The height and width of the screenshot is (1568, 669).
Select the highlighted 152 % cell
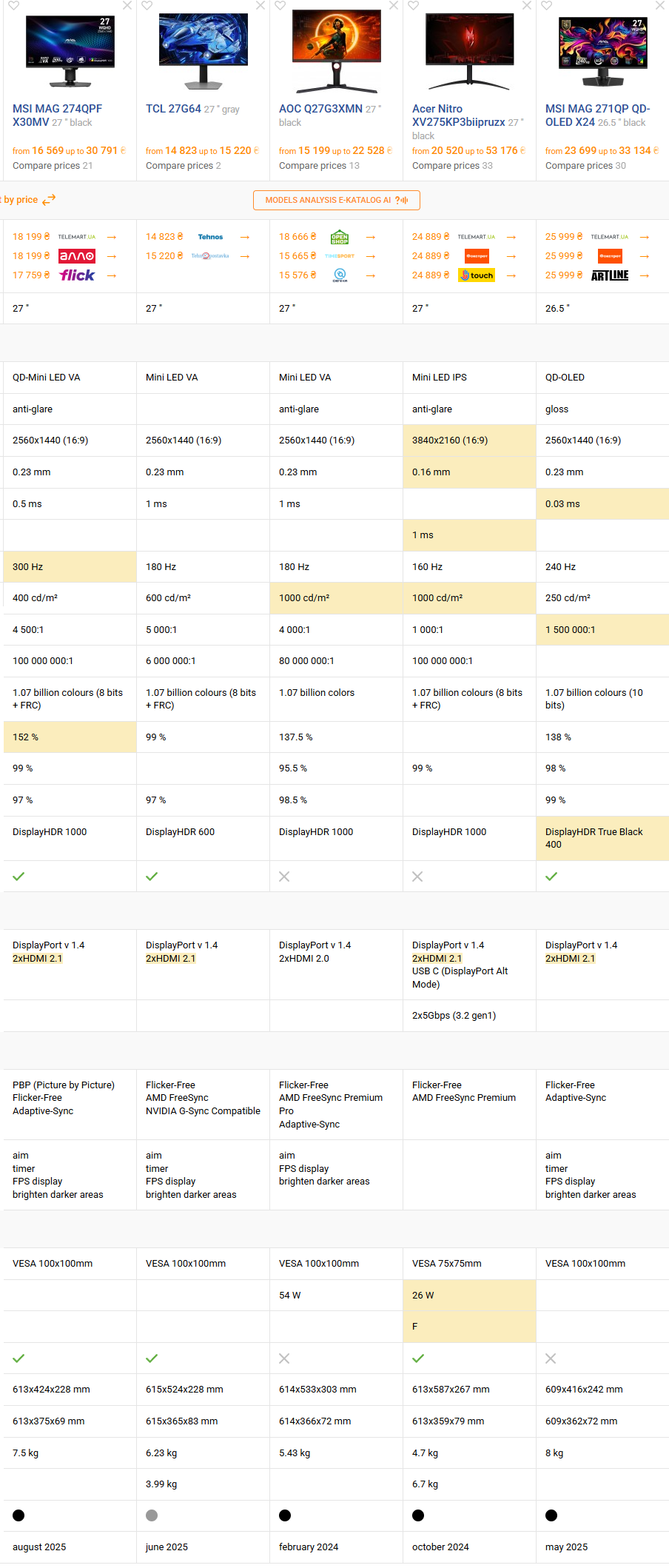coord(70,737)
